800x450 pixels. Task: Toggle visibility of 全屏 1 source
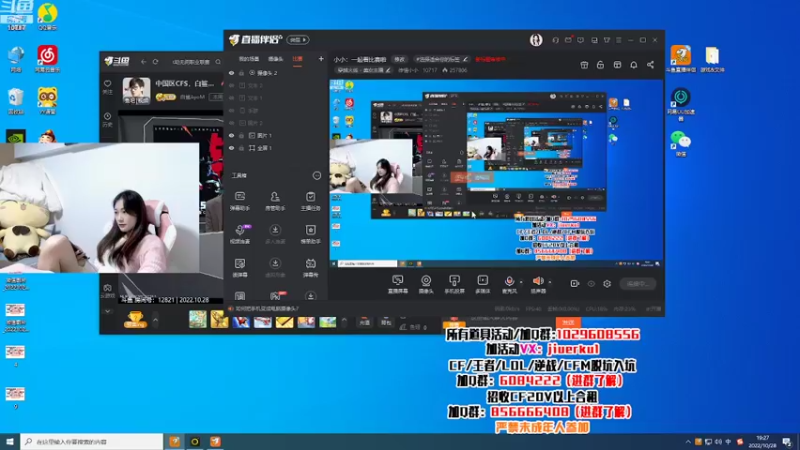232,148
